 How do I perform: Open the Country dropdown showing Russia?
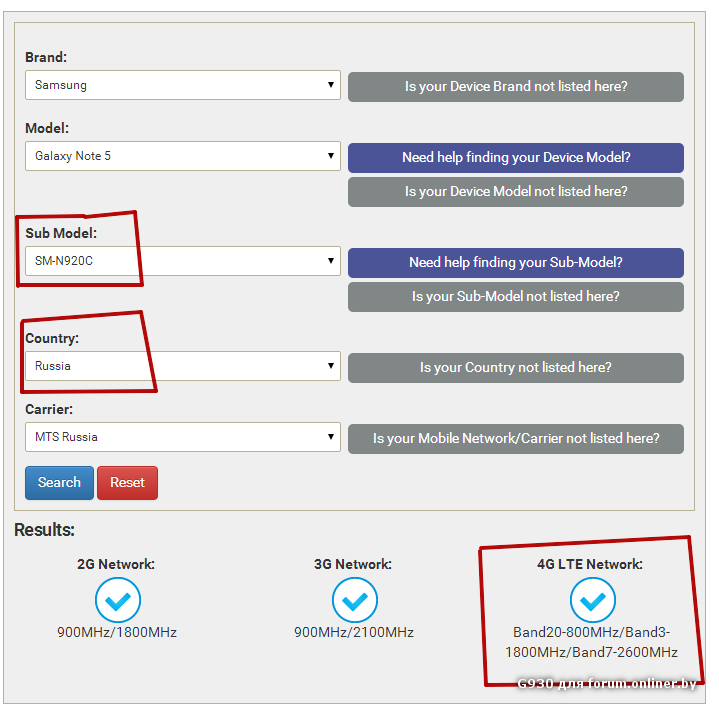(183, 366)
